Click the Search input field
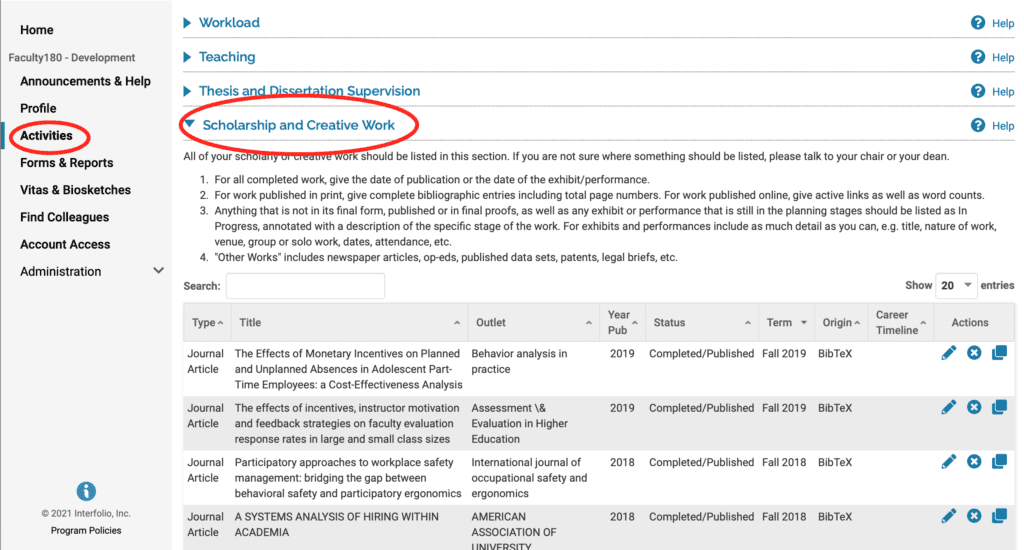The image size is (1024, 550). 305,286
